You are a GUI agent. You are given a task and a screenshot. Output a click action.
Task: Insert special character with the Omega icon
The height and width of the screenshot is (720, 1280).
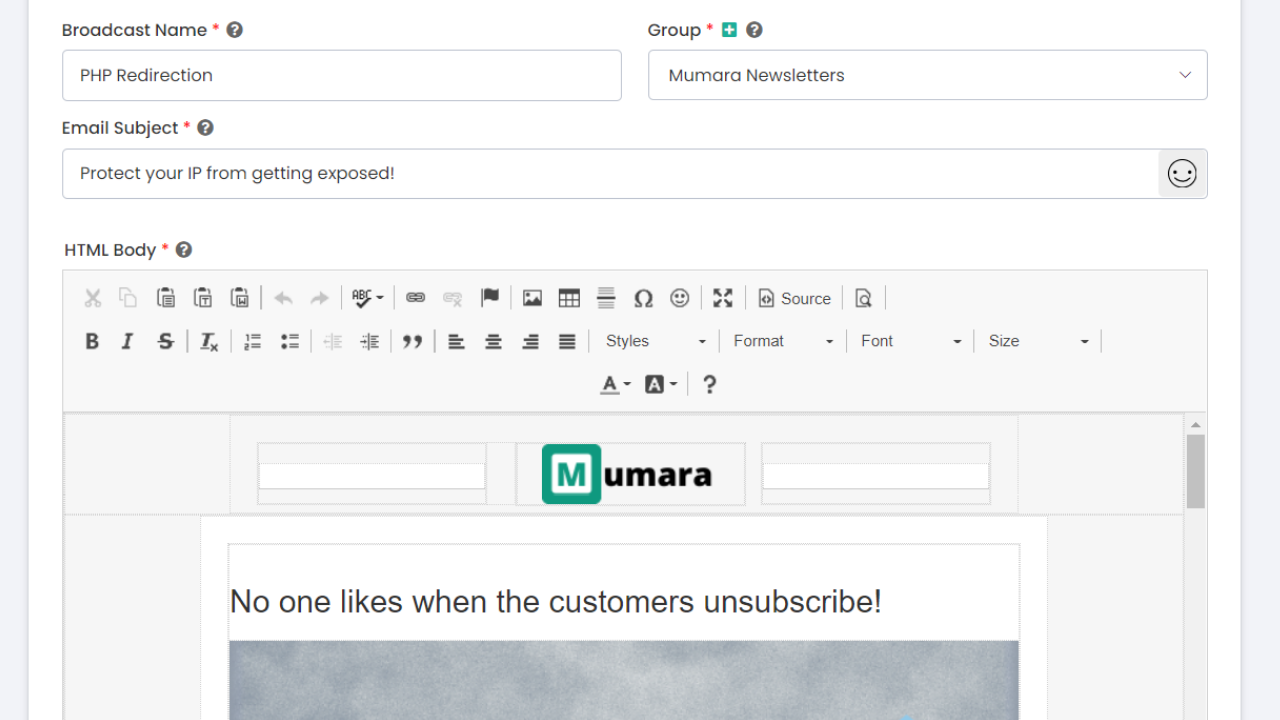click(x=643, y=298)
